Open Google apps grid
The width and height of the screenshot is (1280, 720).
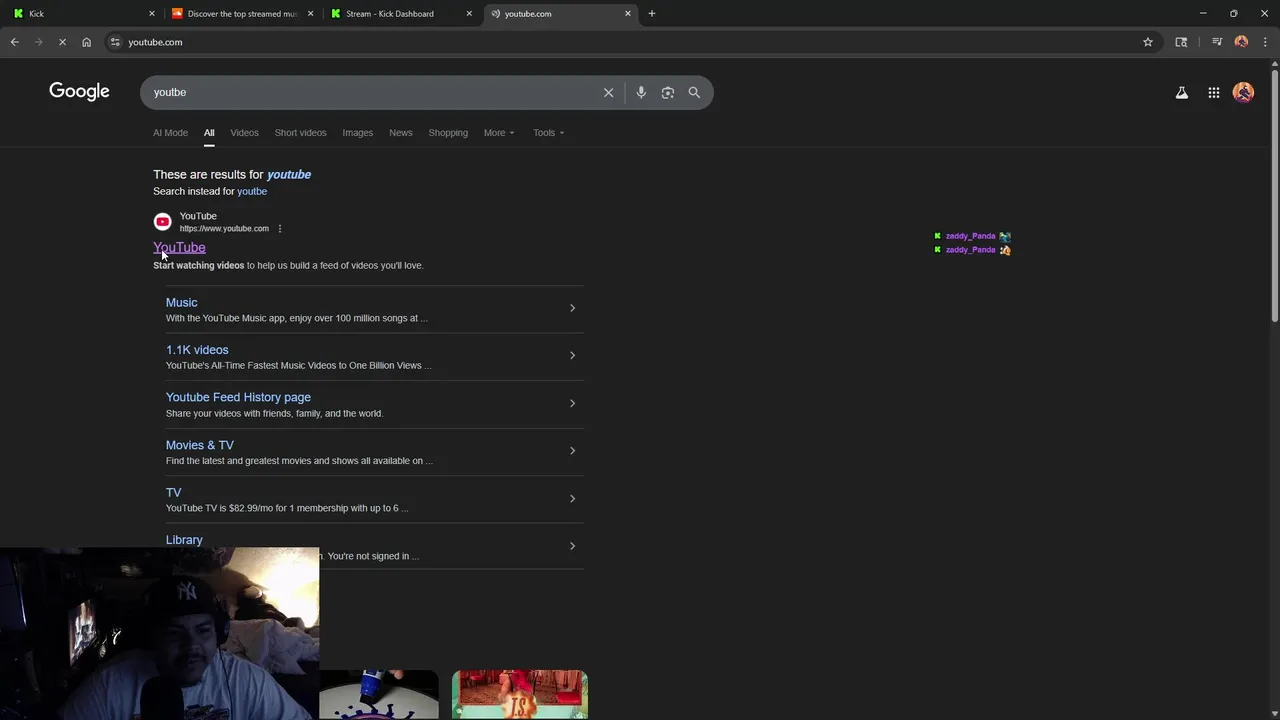(1213, 92)
